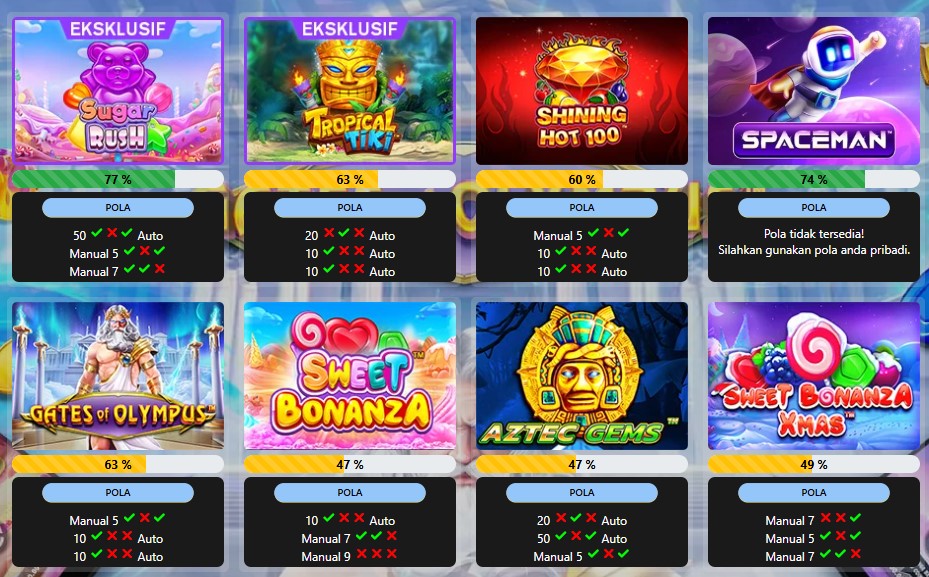The image size is (929, 577).
Task: Launch the Shining Hot 100 game
Action: click(x=582, y=91)
